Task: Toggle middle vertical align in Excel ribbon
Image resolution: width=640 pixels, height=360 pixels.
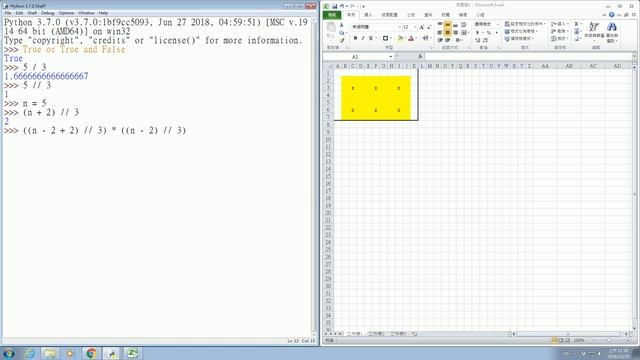Action: (448, 25)
